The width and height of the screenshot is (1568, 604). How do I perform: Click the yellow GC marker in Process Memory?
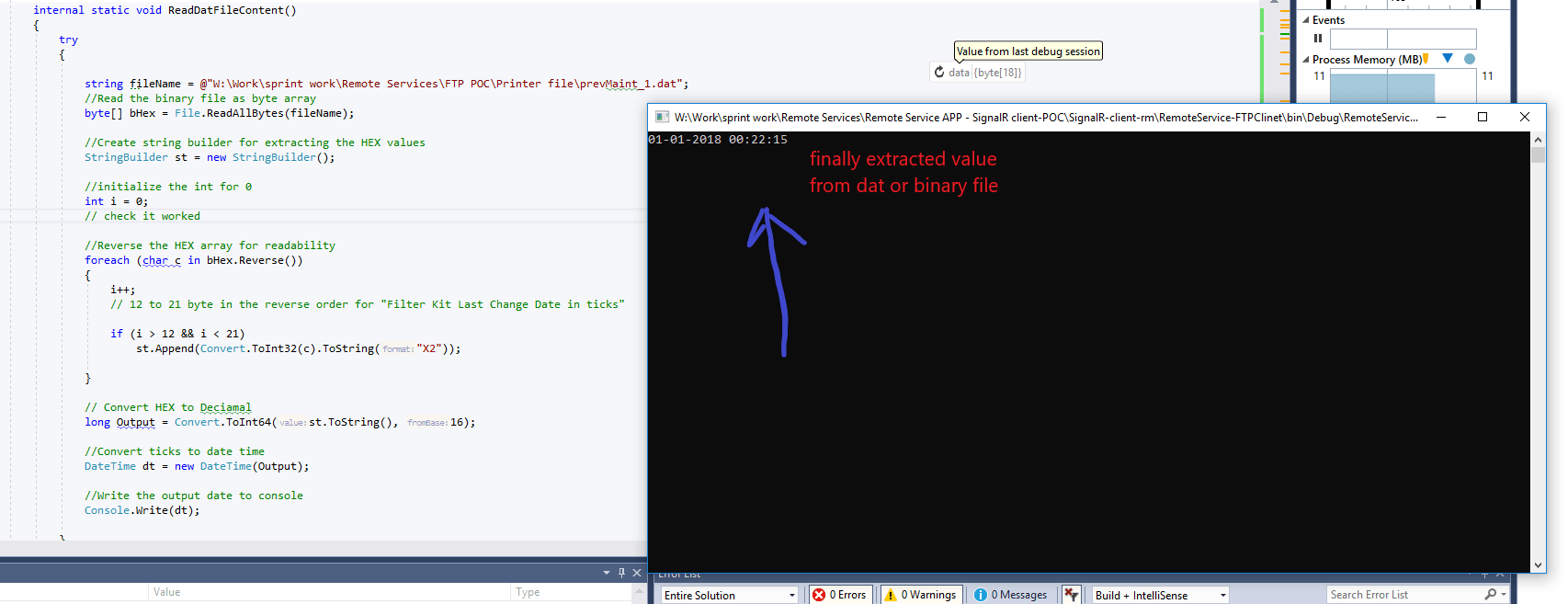pyautogui.click(x=1426, y=59)
